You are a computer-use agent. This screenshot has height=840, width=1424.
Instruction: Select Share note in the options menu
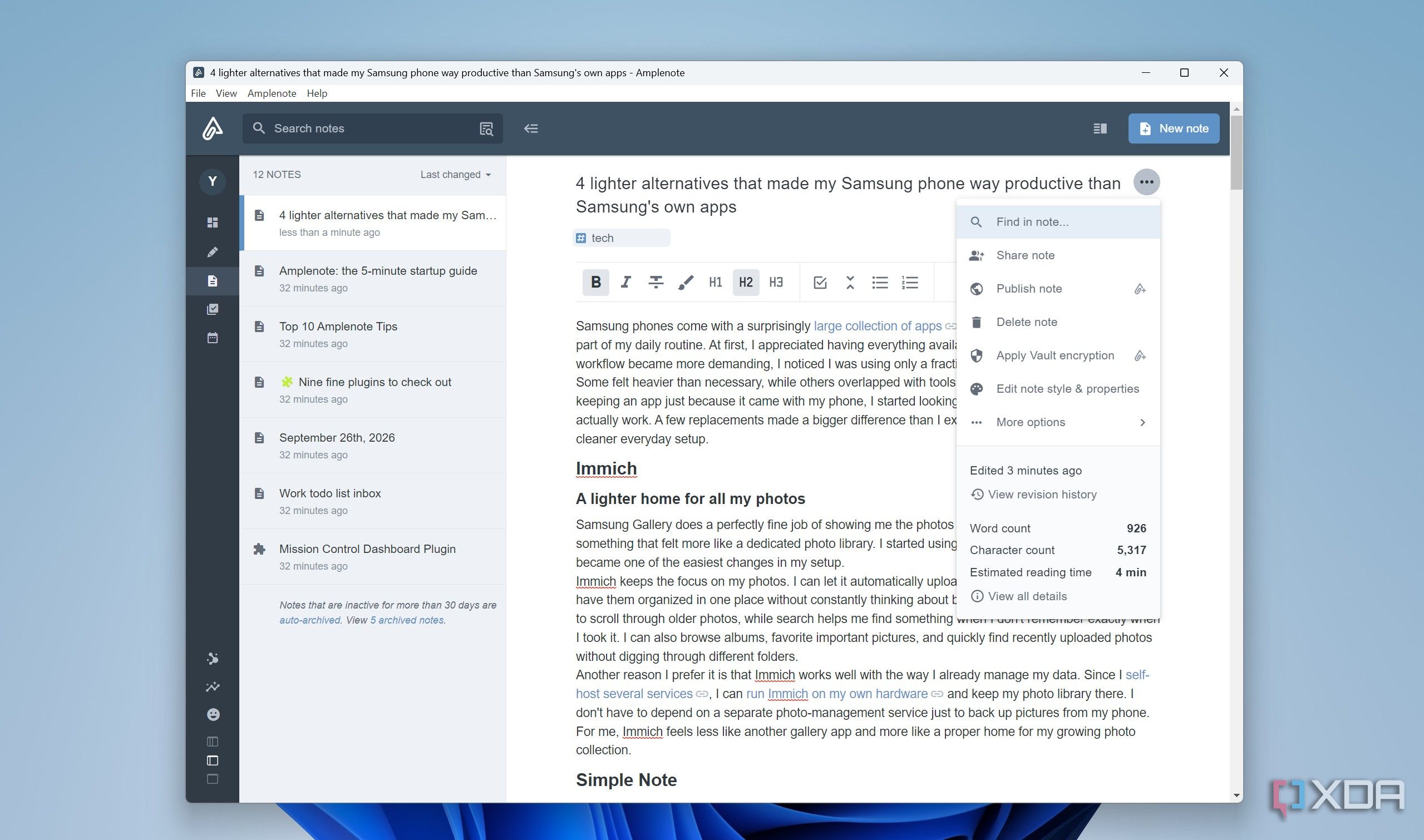(x=1058, y=255)
